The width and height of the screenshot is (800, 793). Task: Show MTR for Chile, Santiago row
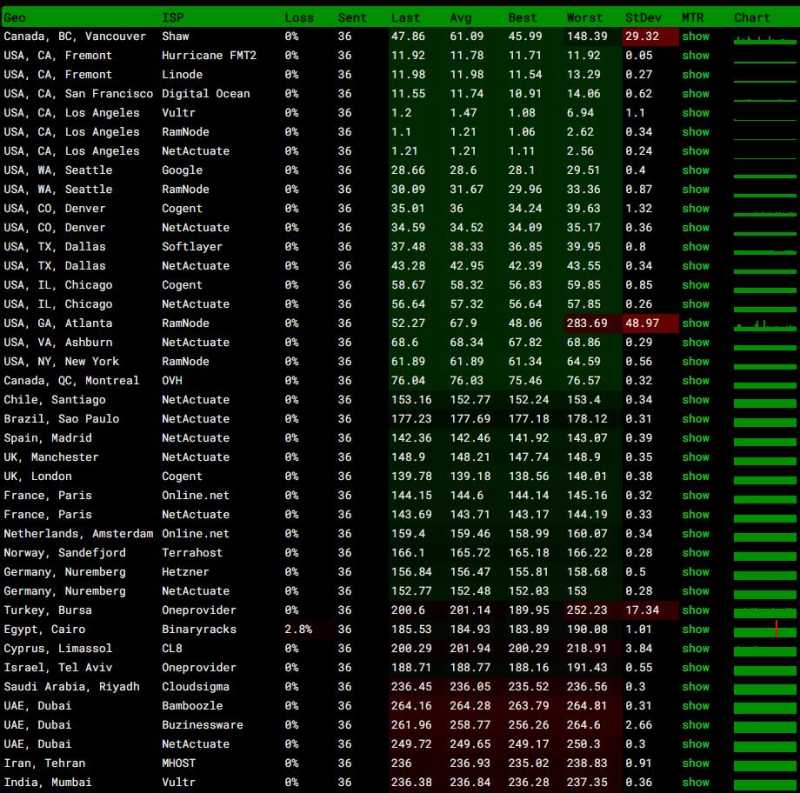point(695,400)
